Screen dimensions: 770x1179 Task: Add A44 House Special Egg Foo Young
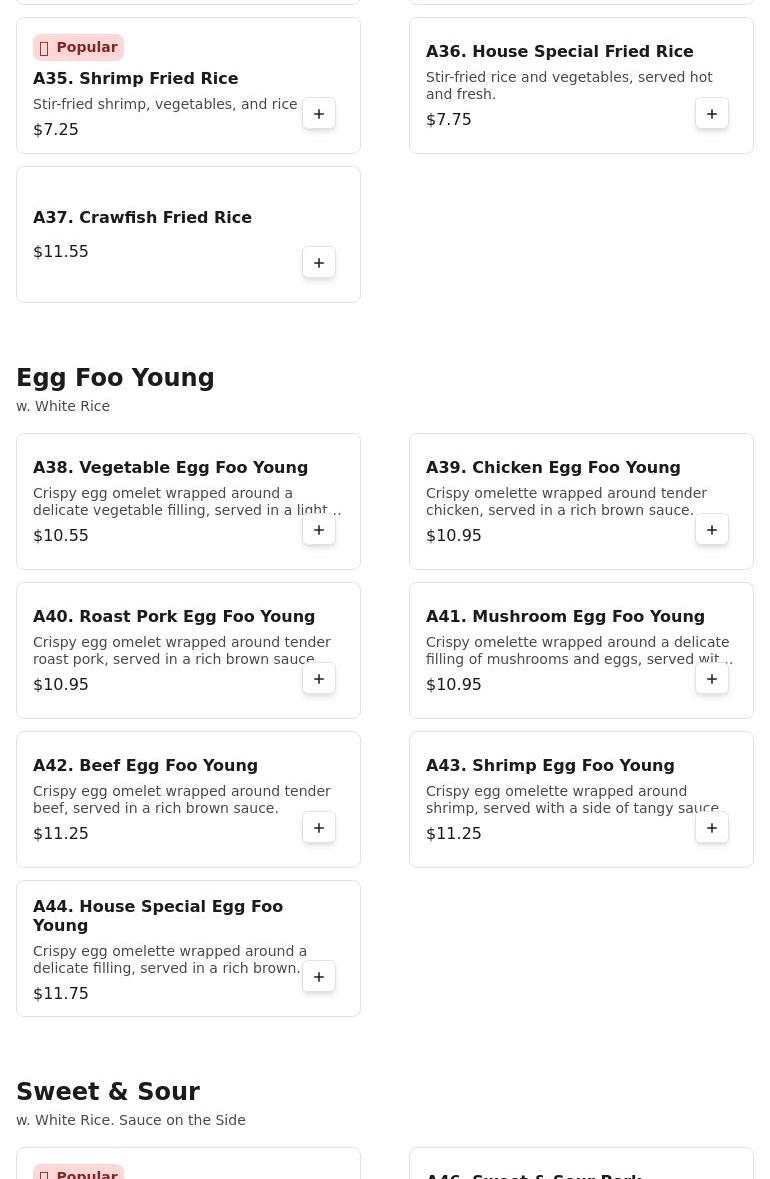pyautogui.click(x=319, y=976)
